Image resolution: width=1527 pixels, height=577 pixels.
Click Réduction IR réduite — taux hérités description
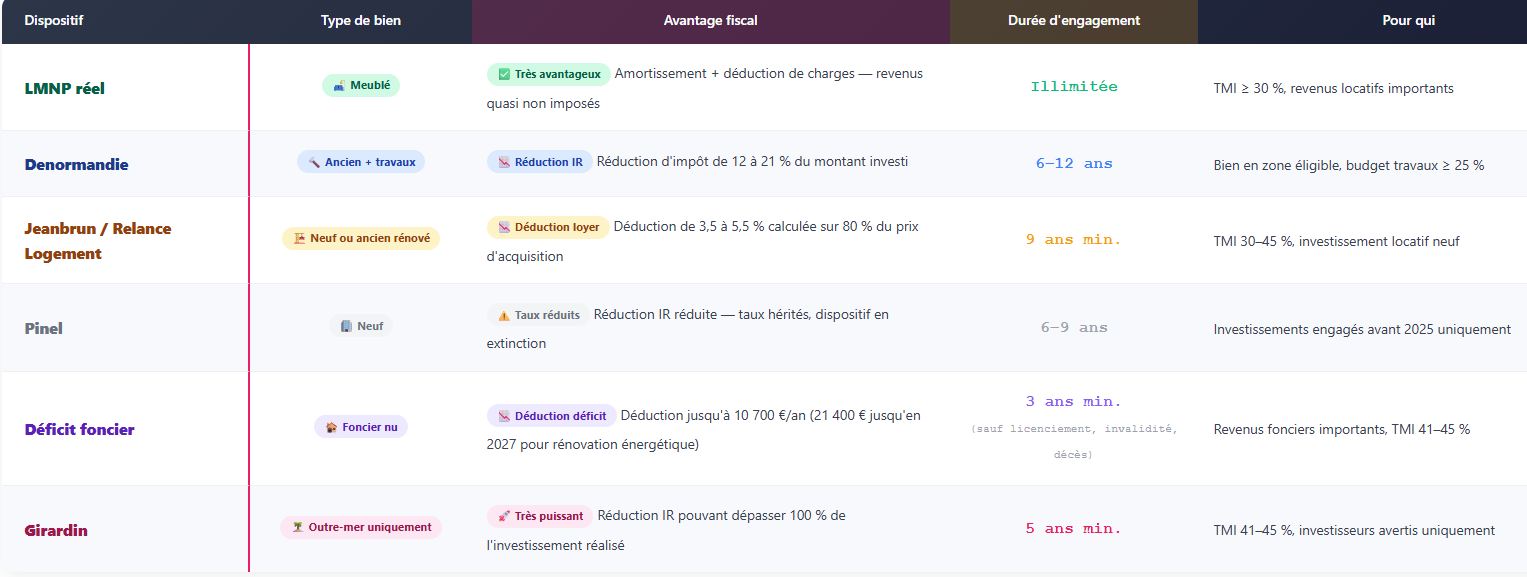point(688,329)
